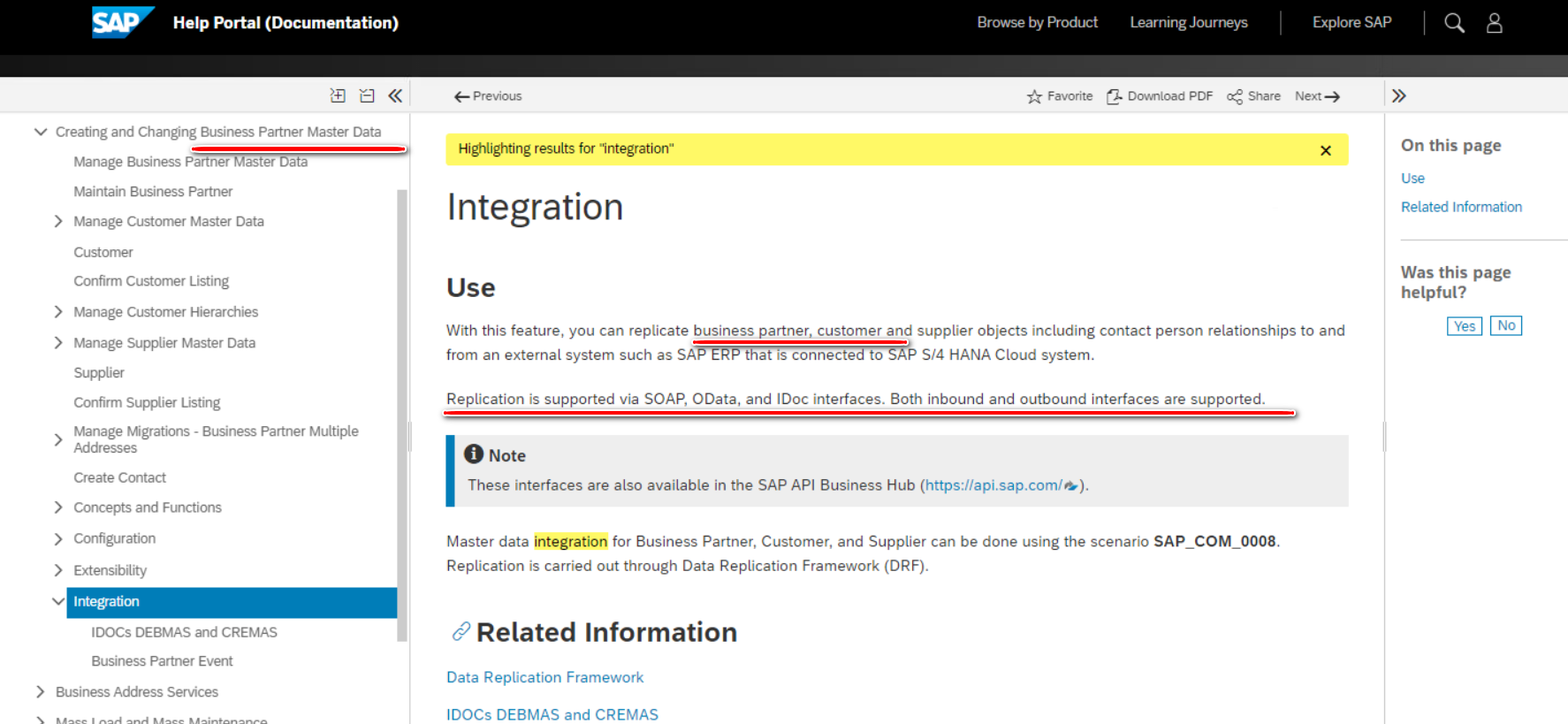
Task: Go to the Previous page
Action: tap(488, 96)
